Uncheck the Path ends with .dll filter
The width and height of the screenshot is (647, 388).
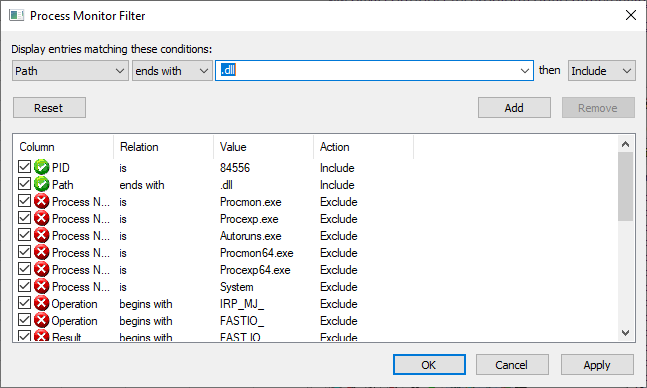pos(24,184)
